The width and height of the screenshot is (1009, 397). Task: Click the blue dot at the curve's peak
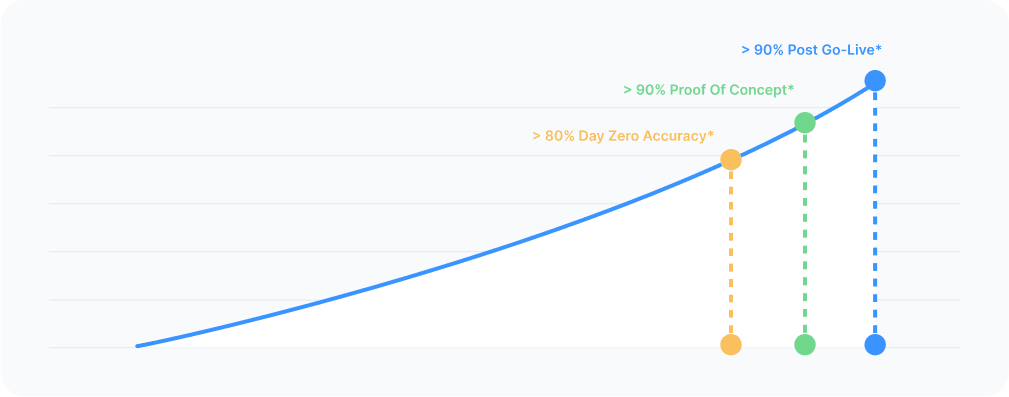875,81
